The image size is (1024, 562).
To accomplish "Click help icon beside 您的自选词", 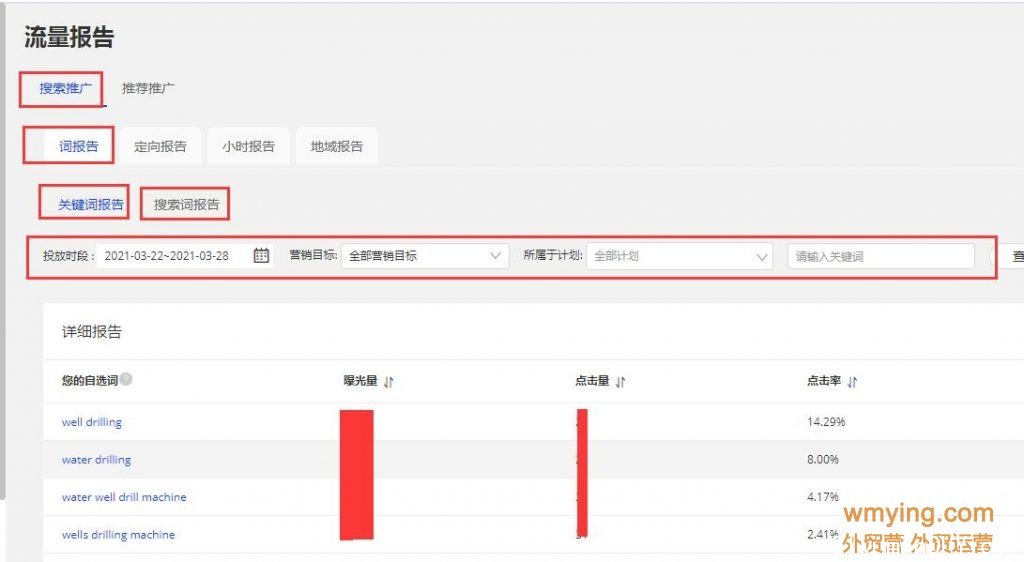I will (126, 379).
